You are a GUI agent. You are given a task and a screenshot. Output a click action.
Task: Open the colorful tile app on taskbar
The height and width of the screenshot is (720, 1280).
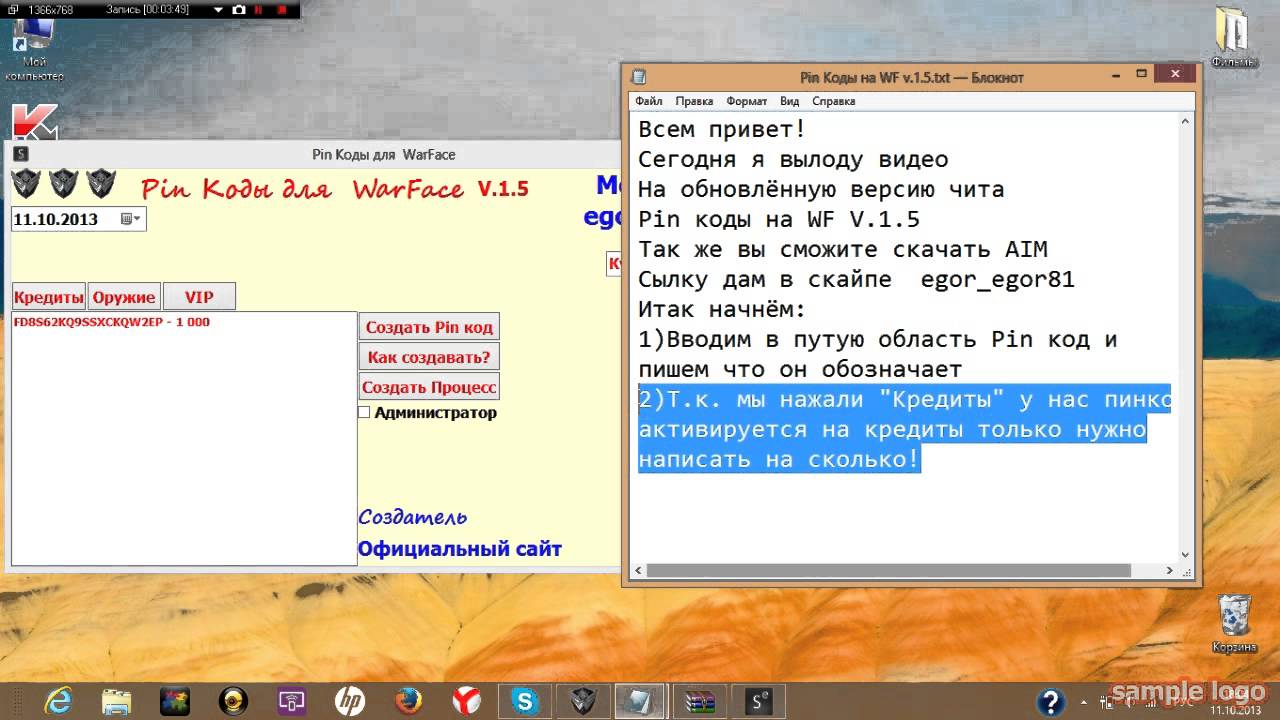tap(176, 701)
